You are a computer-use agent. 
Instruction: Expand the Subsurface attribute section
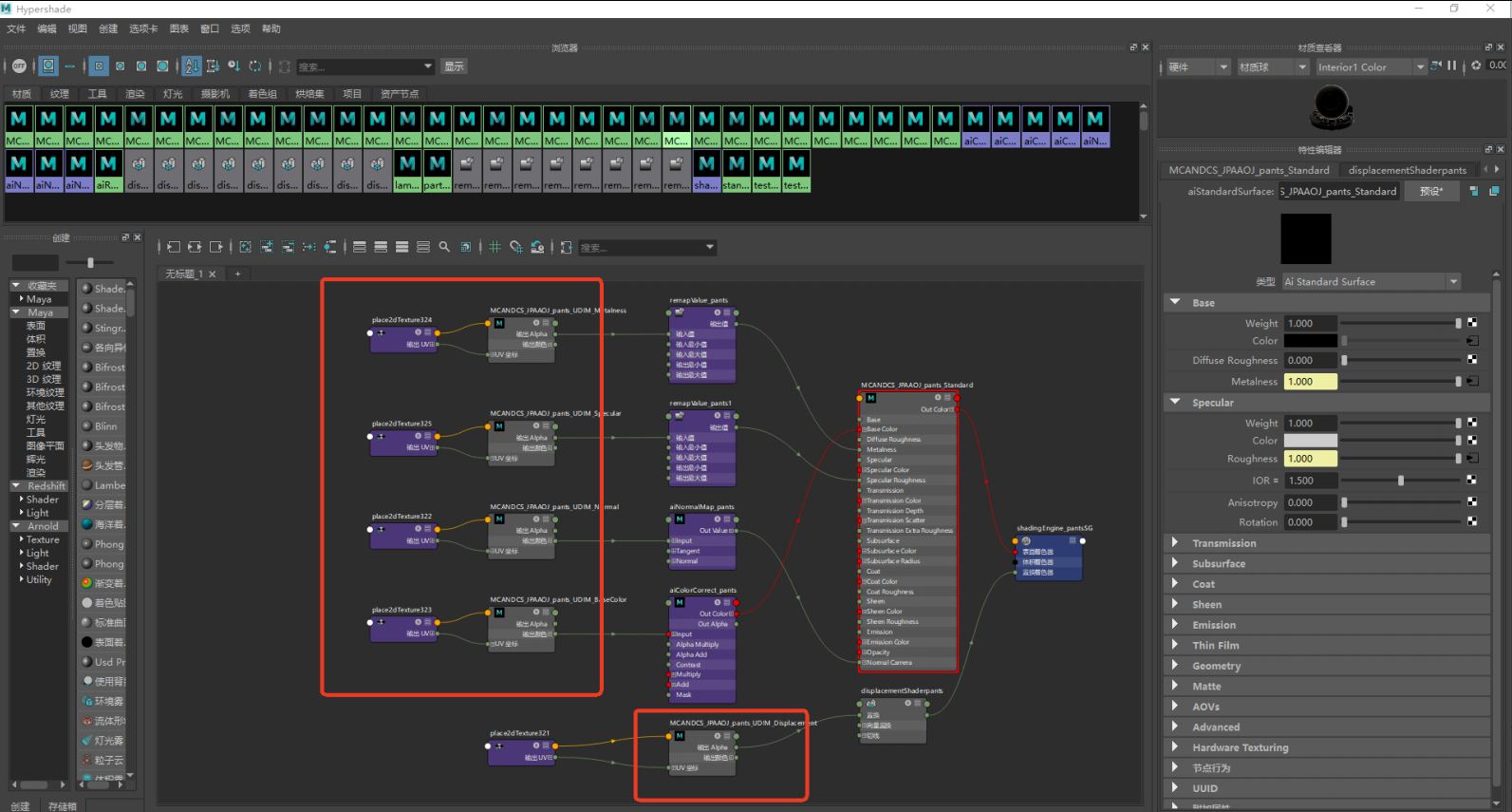point(1218,564)
